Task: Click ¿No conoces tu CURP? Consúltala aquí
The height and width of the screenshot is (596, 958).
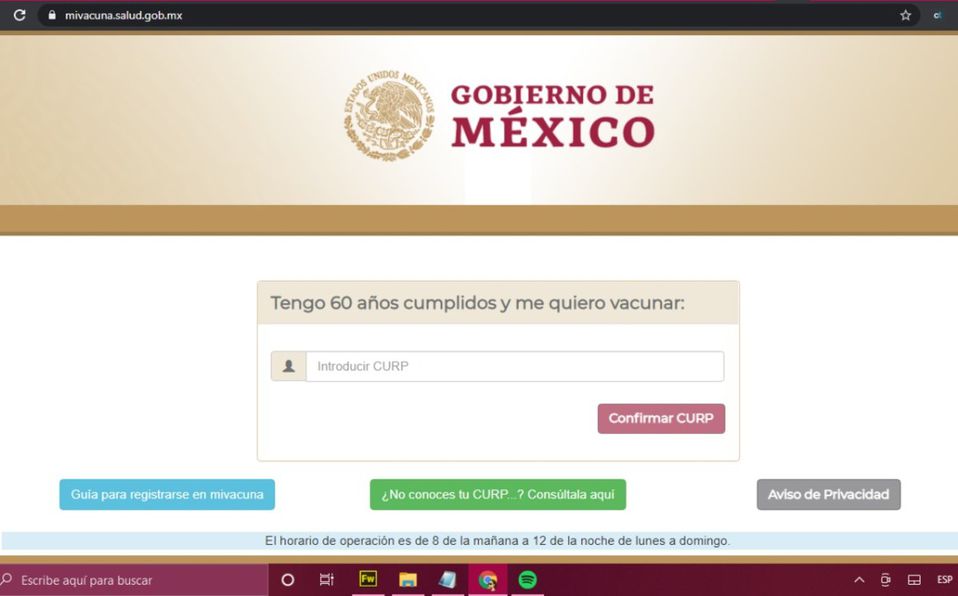Action: [x=498, y=495]
